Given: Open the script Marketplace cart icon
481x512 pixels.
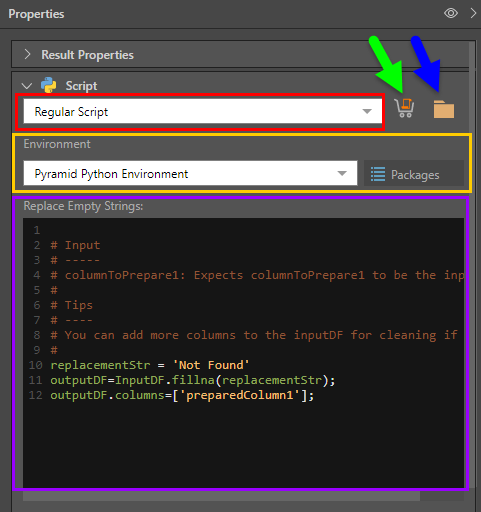Looking at the screenshot, I should (x=404, y=108).
